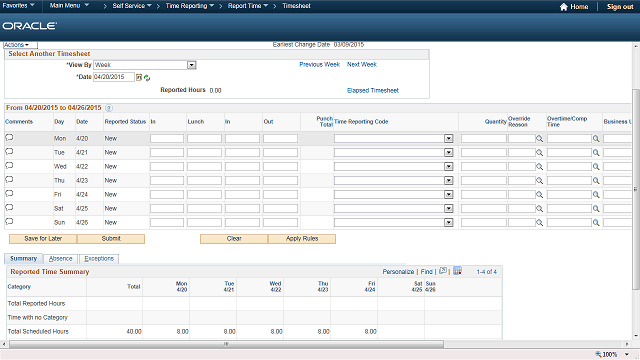Viewport: 640px width, 360px height.
Task: Expand Time Reporting Code dropdown for Fri
Action: point(449,195)
